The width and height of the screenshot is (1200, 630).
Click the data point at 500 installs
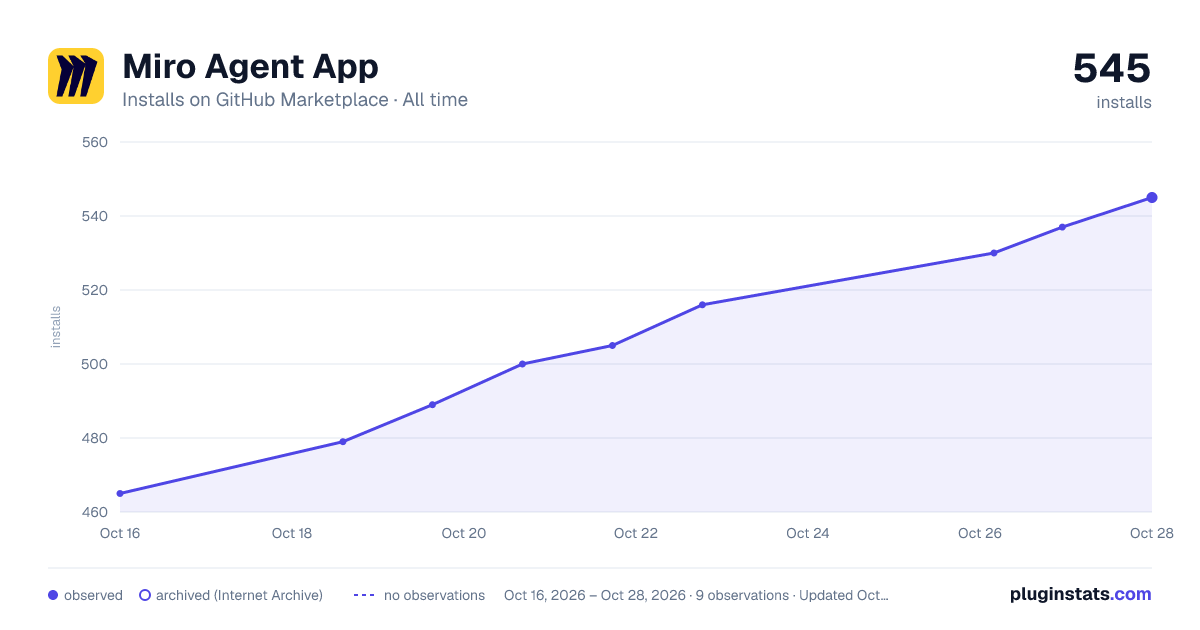pyautogui.click(x=522, y=364)
